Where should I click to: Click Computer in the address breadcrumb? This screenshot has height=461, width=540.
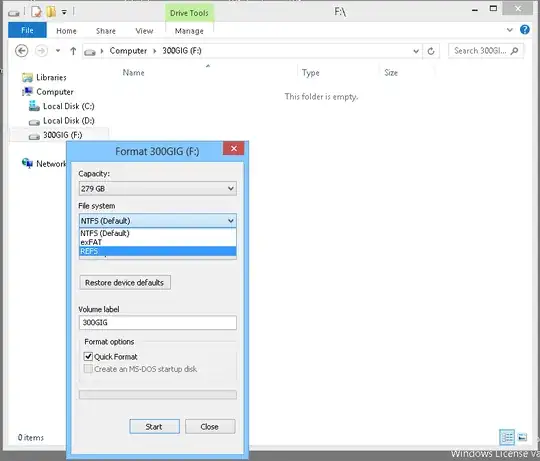128,51
